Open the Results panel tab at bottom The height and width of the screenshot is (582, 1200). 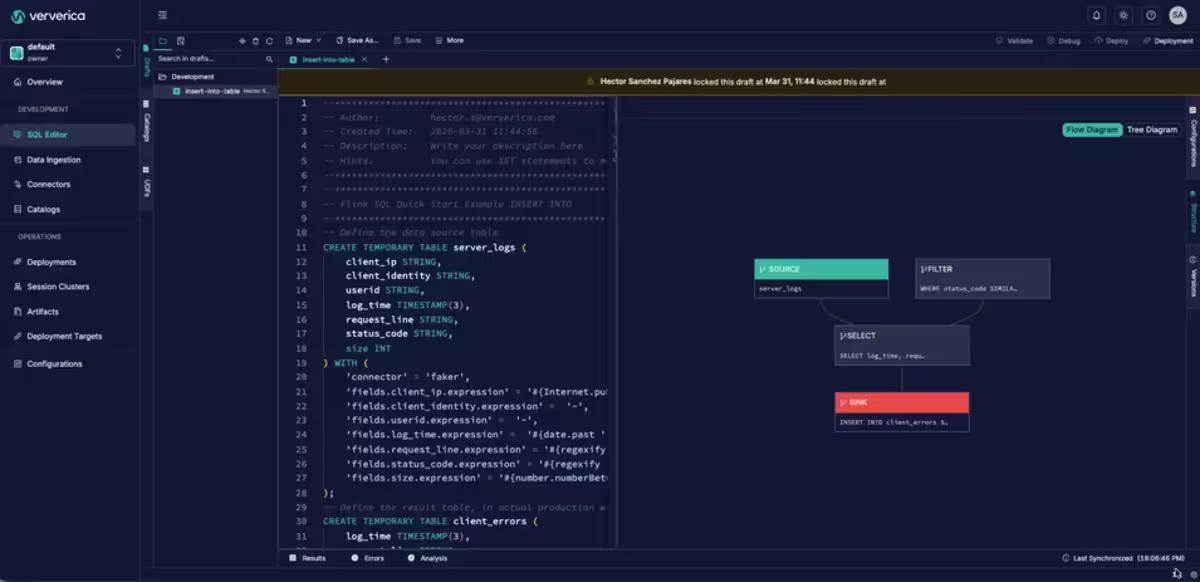pyautogui.click(x=308, y=558)
